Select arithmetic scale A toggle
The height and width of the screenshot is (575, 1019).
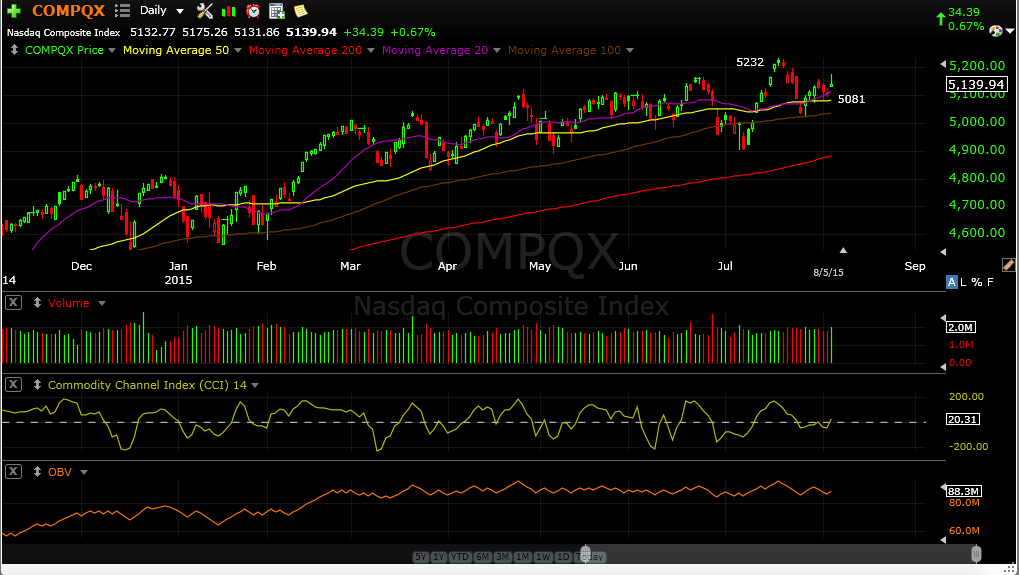(951, 282)
